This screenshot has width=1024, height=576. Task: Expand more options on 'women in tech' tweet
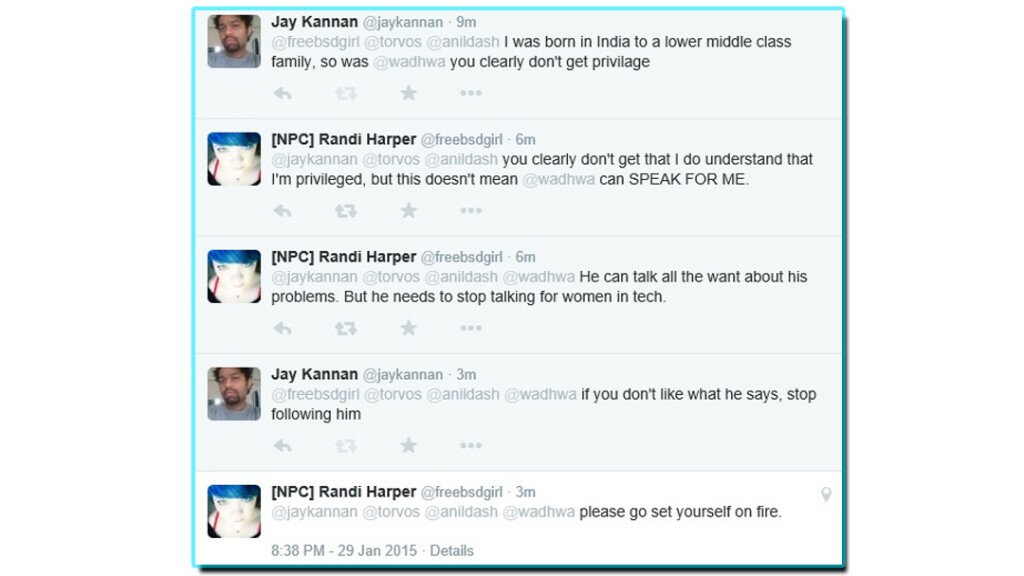pos(470,328)
